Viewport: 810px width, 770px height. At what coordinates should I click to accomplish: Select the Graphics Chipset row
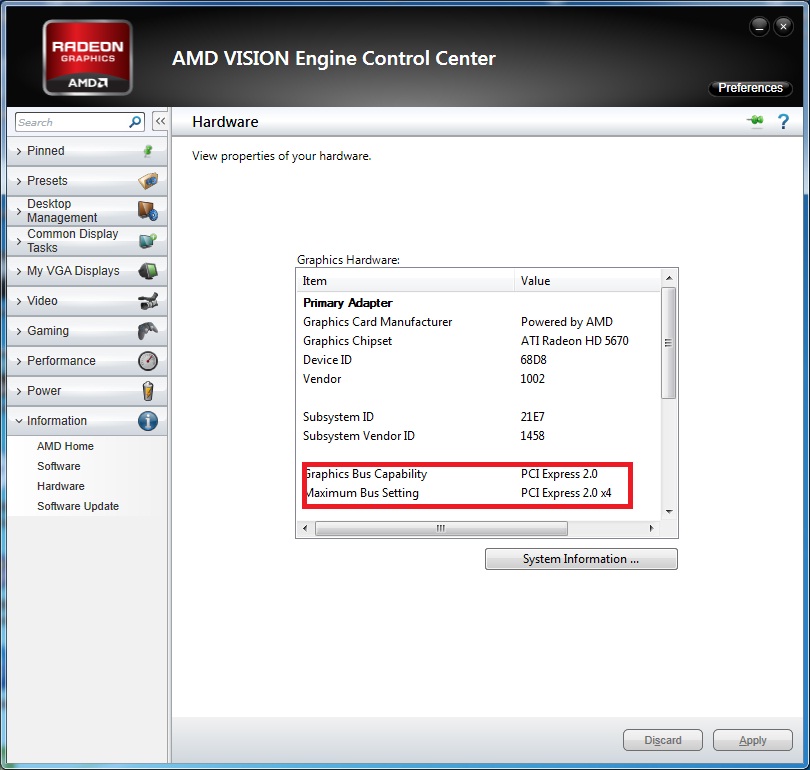pos(479,341)
